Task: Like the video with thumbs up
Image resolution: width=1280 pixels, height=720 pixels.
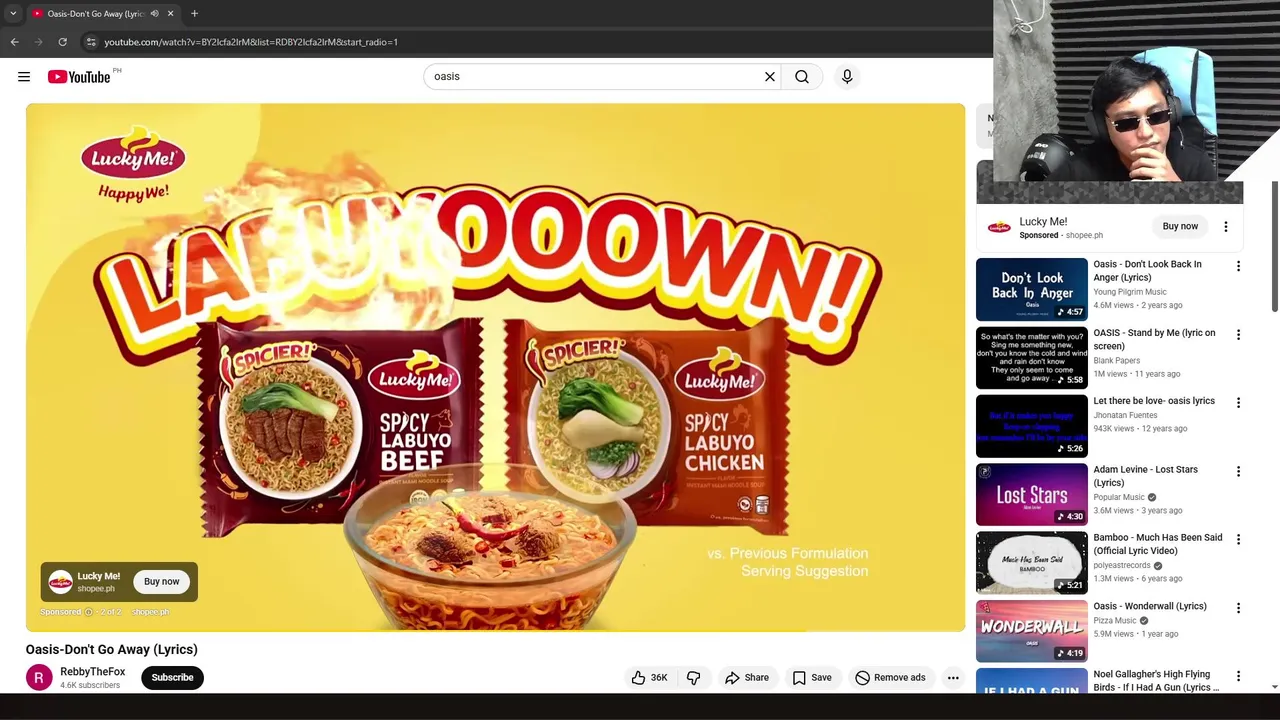Action: point(649,678)
